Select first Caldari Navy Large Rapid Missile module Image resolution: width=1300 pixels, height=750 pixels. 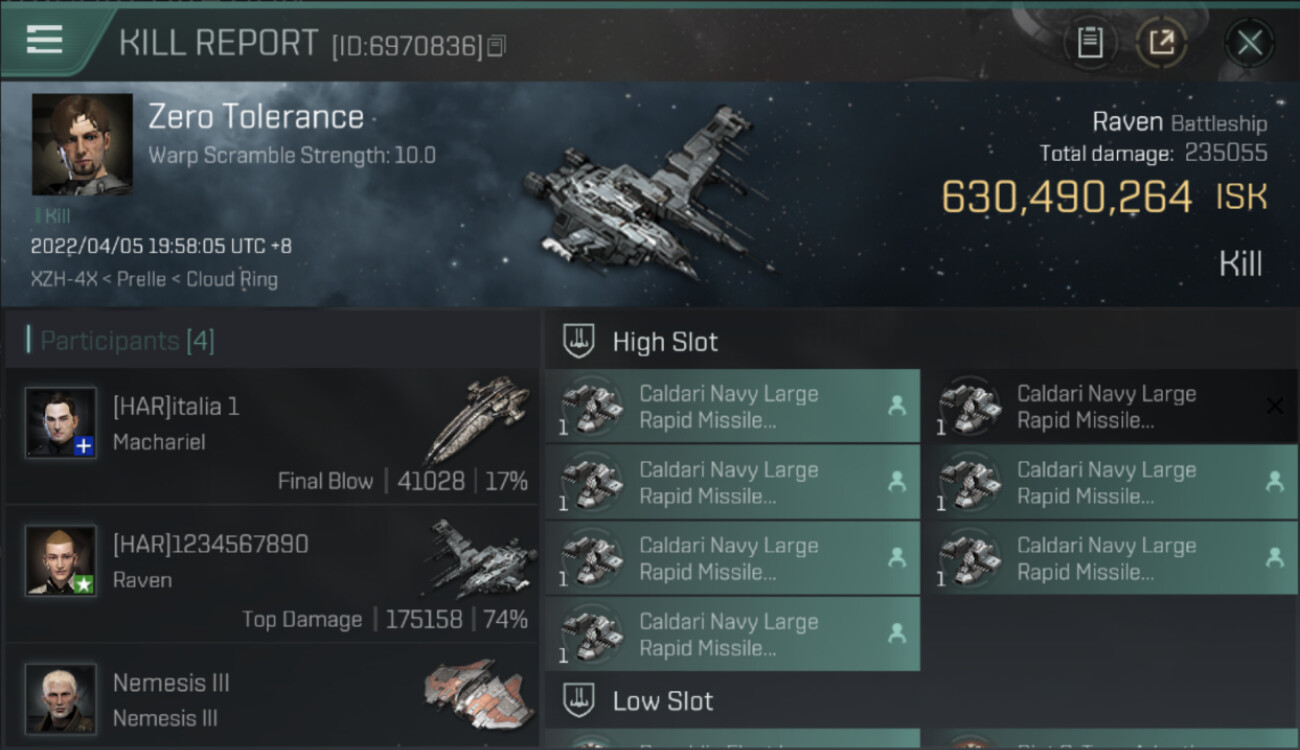(x=731, y=407)
